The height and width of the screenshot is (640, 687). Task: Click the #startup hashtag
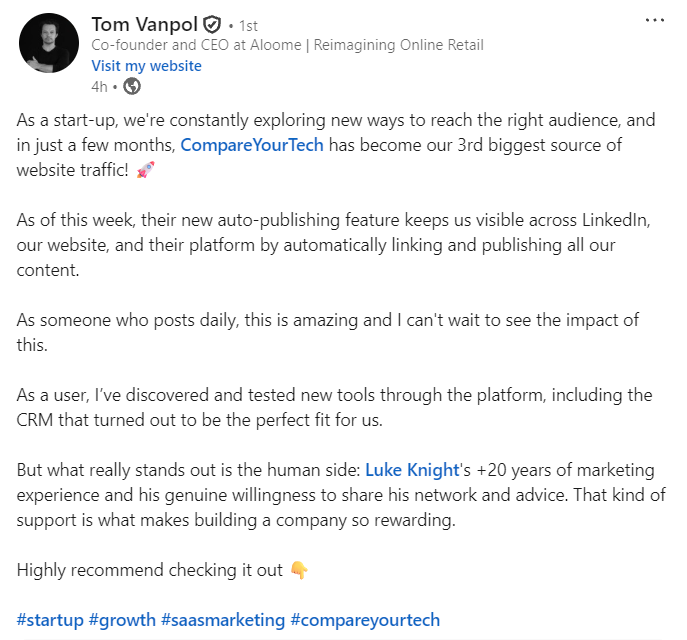point(50,620)
